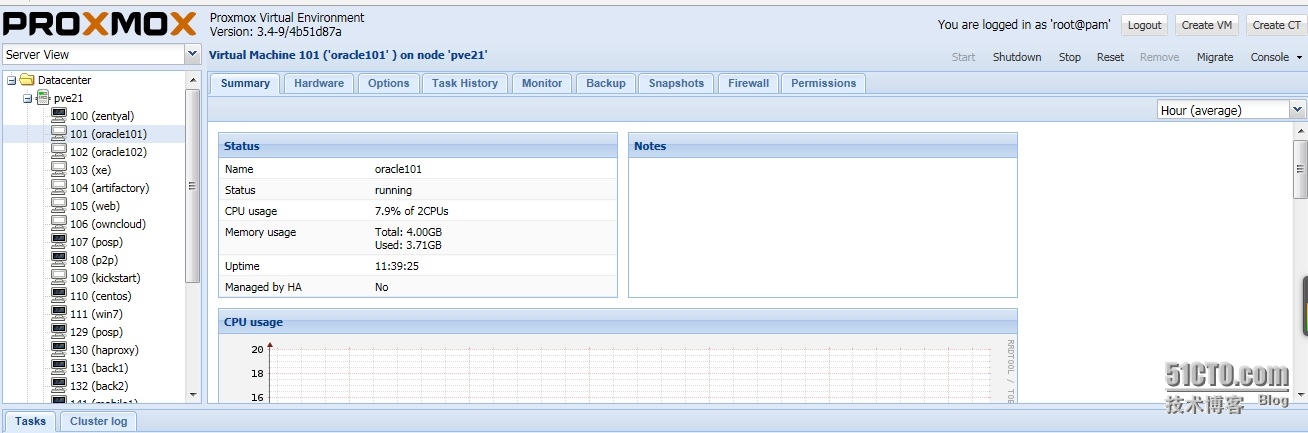The width and height of the screenshot is (1308, 433).
Task: Select tree row 111 (win7)
Action: pos(93,314)
